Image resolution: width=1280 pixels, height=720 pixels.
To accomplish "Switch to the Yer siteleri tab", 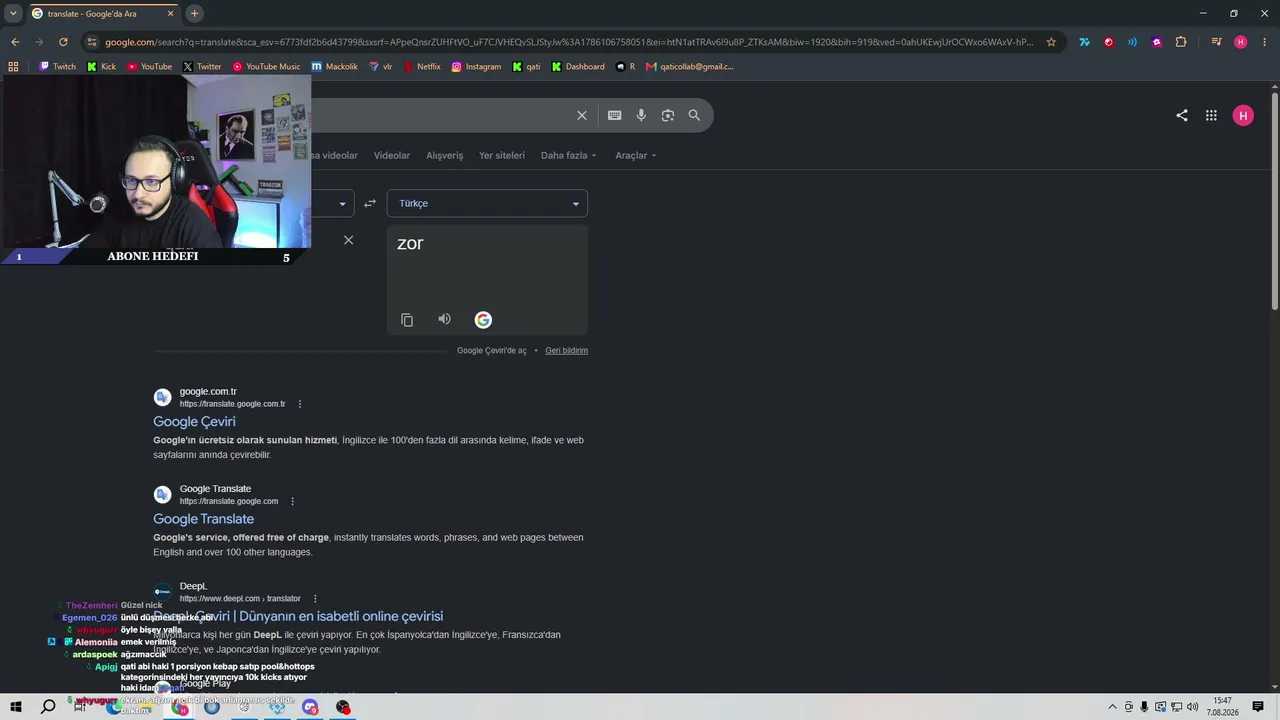I will coord(502,155).
